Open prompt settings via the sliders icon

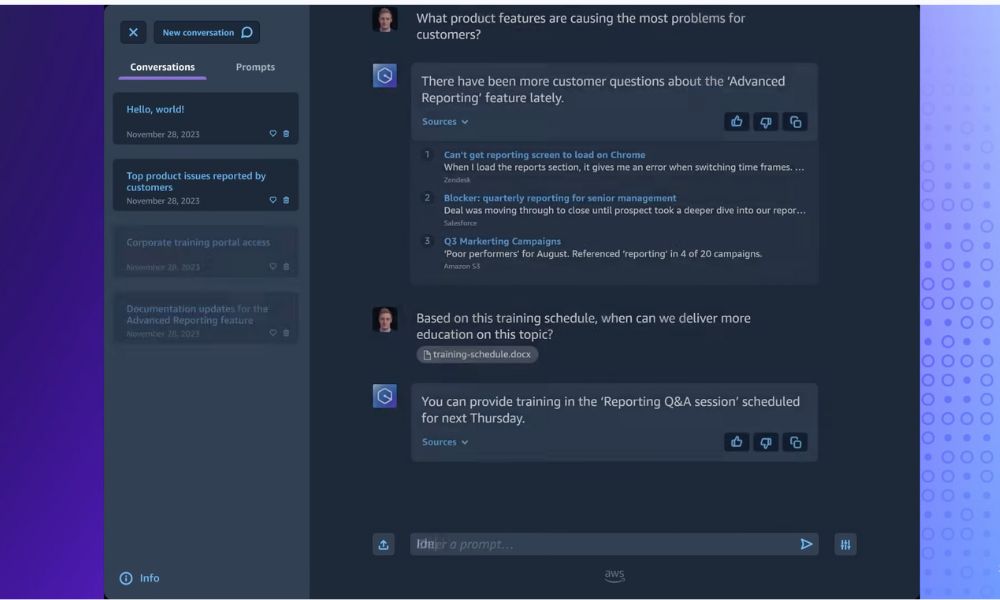click(x=845, y=543)
